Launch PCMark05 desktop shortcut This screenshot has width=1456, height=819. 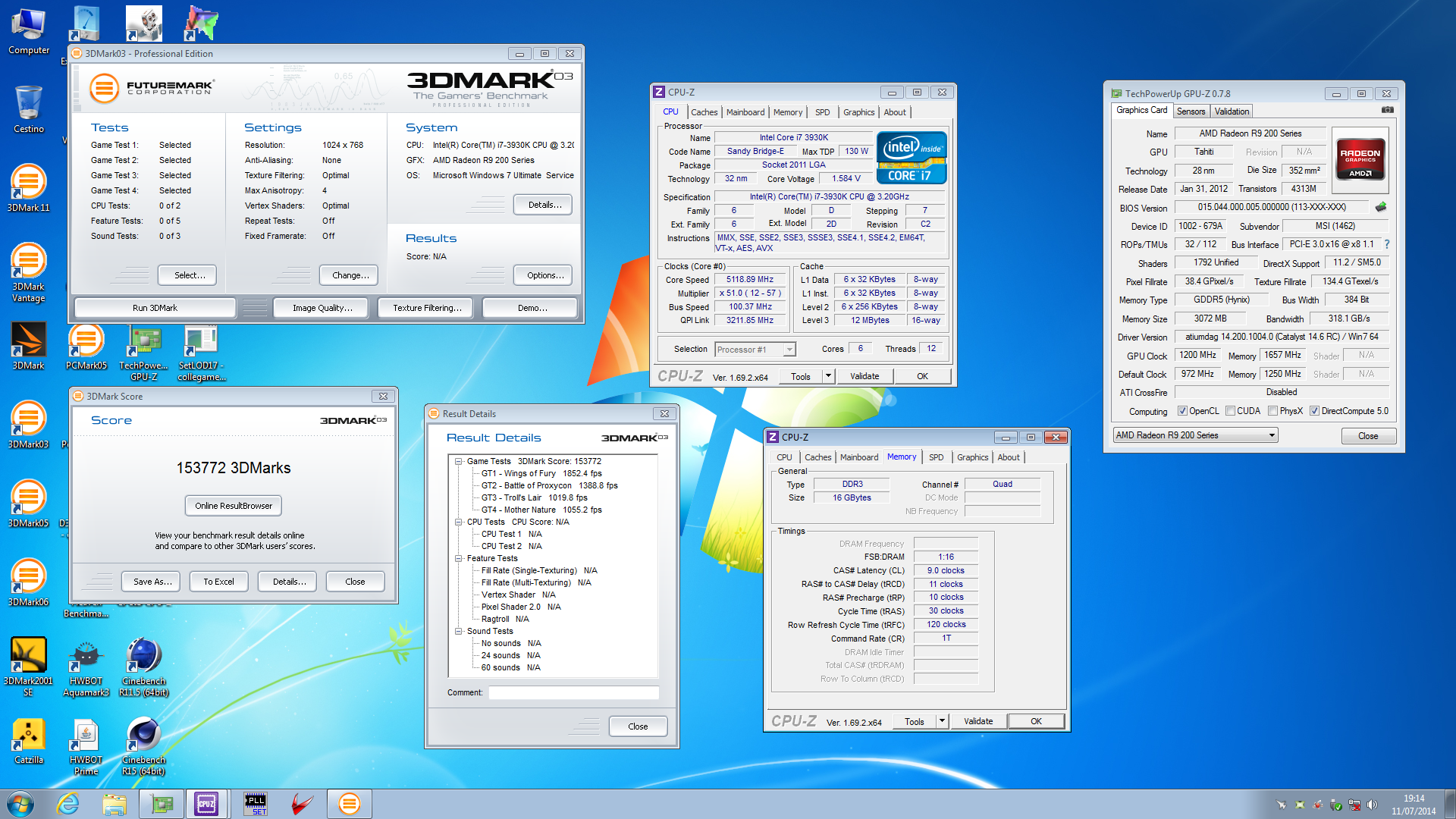[86, 346]
